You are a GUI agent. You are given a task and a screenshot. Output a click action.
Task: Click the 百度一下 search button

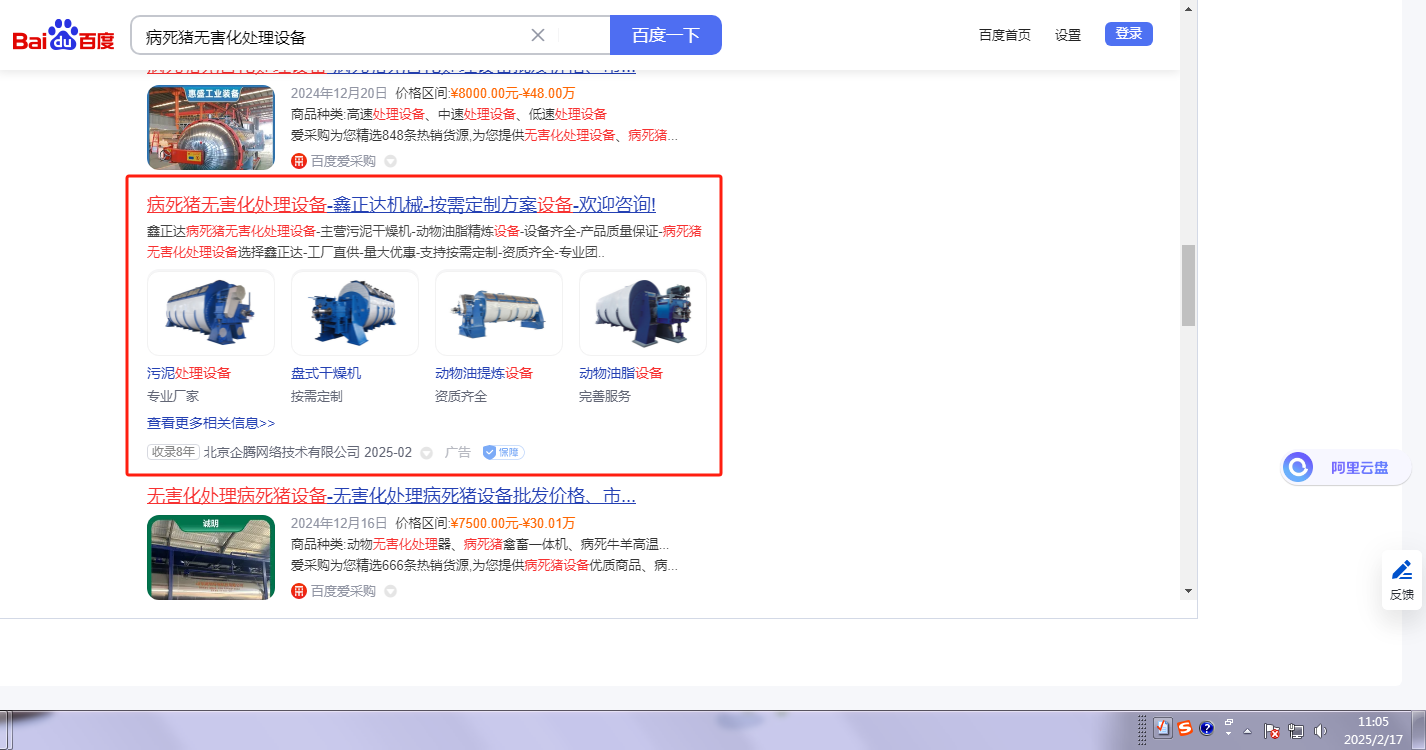(x=666, y=35)
